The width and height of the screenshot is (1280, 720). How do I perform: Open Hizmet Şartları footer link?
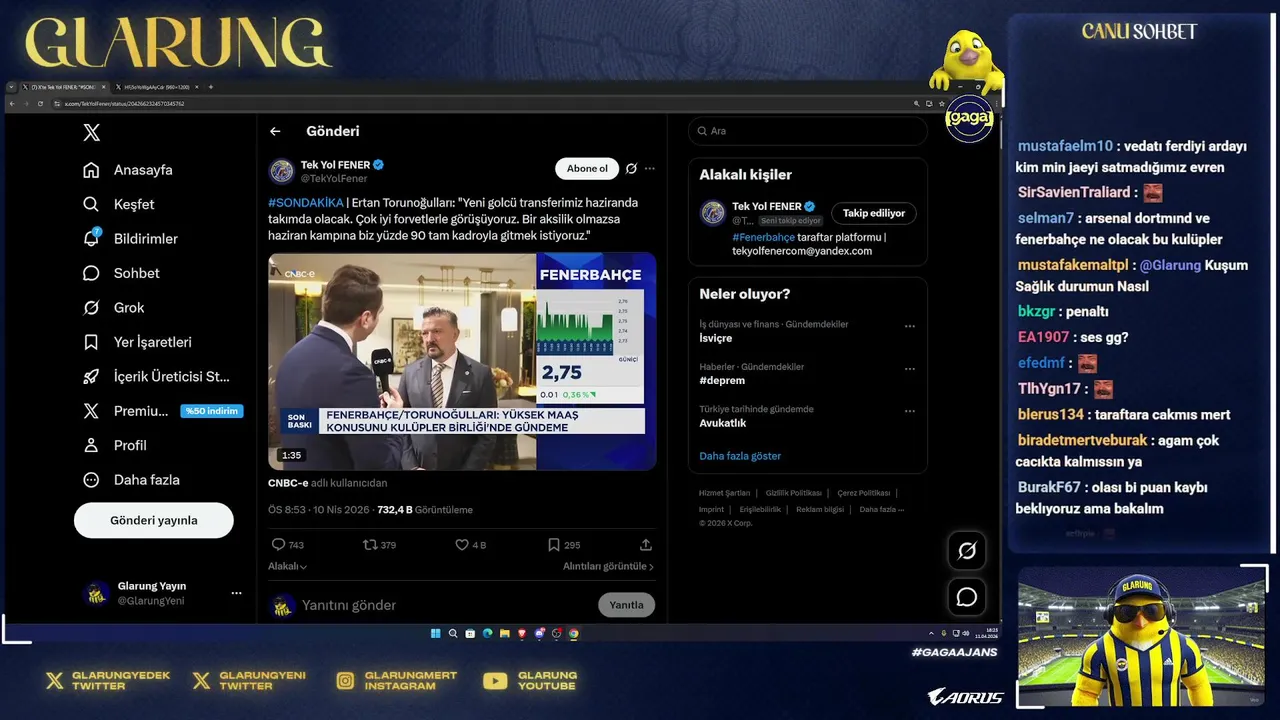point(724,493)
